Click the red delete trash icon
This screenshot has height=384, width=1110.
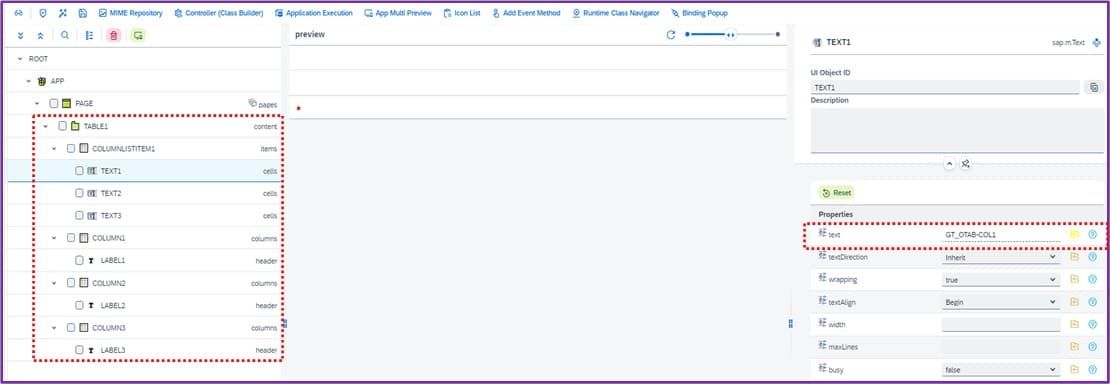pos(114,35)
